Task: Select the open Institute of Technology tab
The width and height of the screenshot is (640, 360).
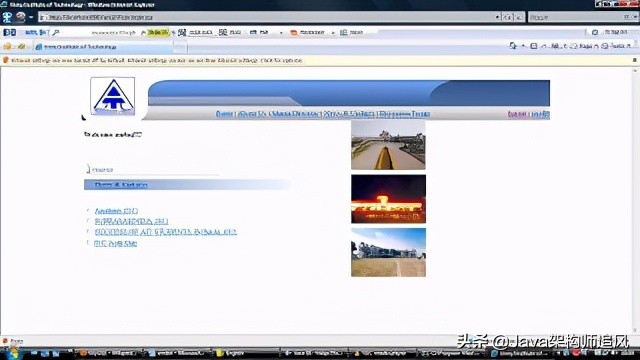Action: click(x=103, y=47)
